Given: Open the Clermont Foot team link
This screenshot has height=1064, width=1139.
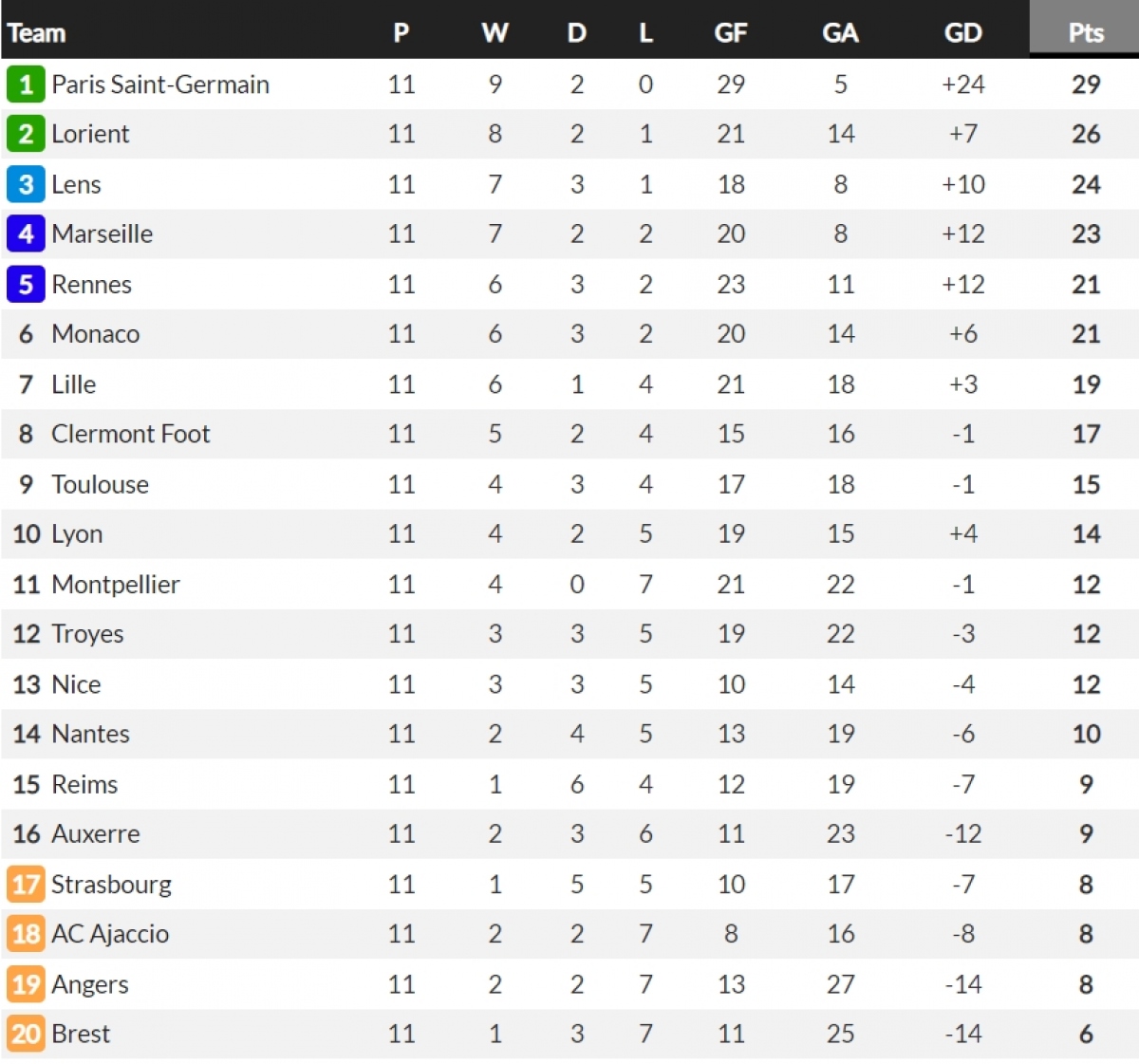Looking at the screenshot, I should [131, 434].
